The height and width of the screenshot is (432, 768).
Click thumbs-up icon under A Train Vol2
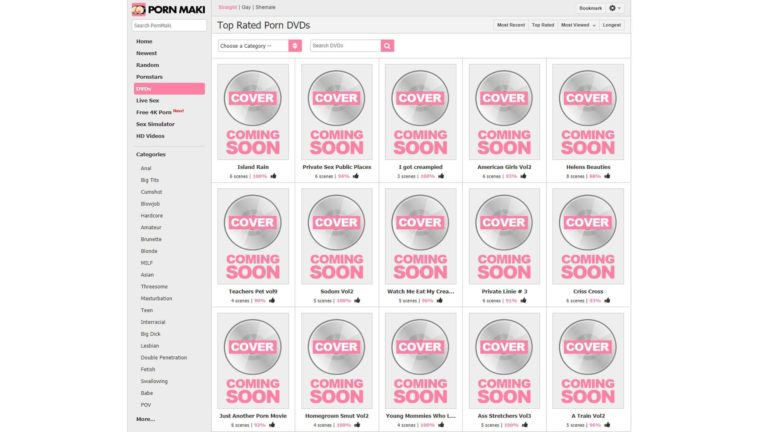607,424
